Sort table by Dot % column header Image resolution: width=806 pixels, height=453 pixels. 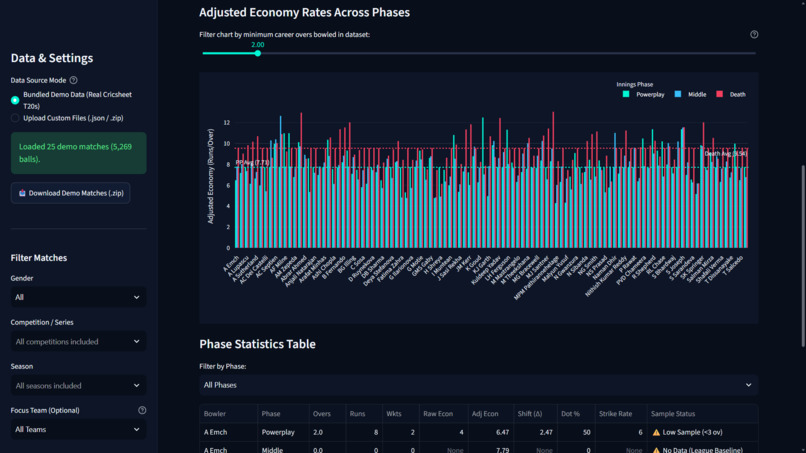(576, 414)
